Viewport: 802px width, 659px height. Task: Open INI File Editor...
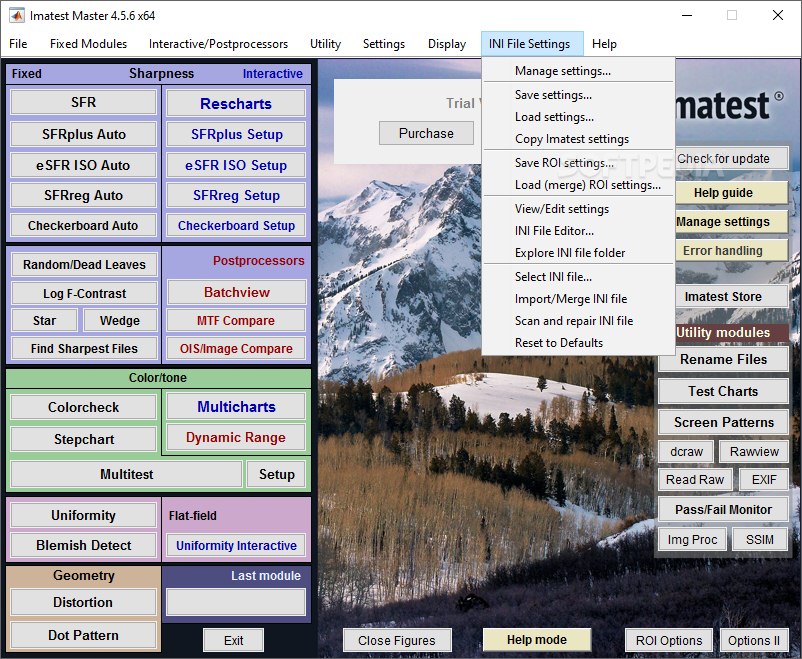coord(578,231)
